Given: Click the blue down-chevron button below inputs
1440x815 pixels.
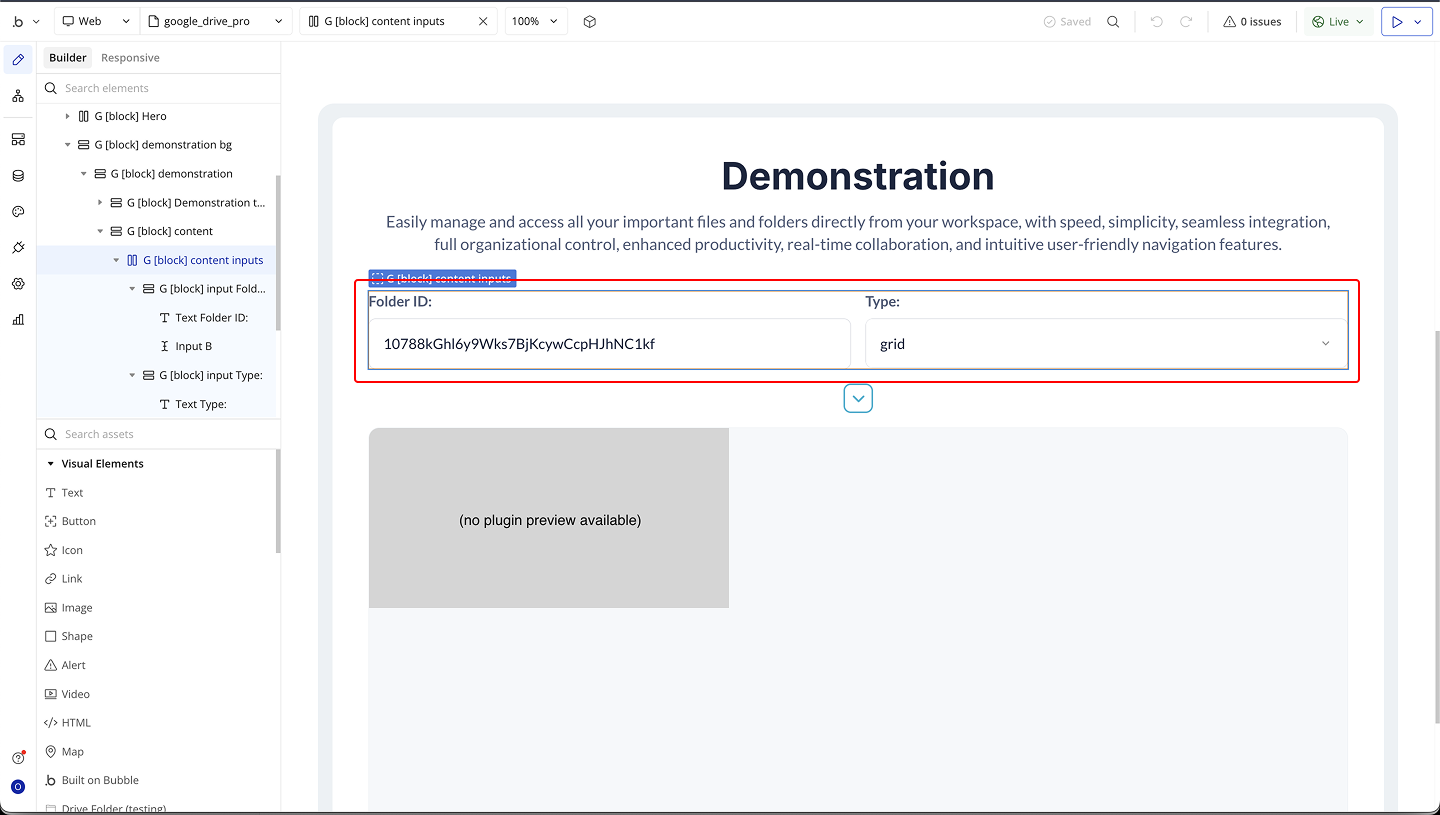Looking at the screenshot, I should click(858, 398).
